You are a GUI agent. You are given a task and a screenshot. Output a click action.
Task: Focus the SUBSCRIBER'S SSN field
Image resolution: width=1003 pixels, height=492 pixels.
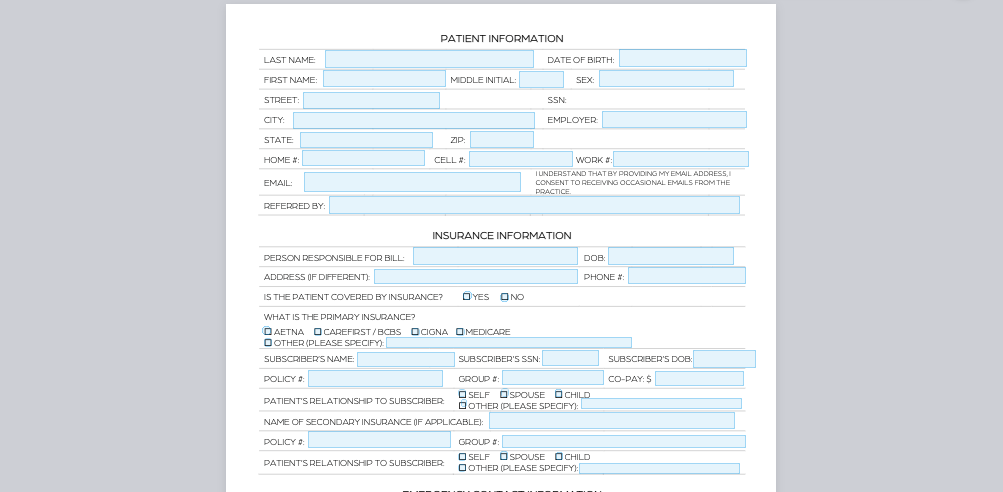coord(571,358)
